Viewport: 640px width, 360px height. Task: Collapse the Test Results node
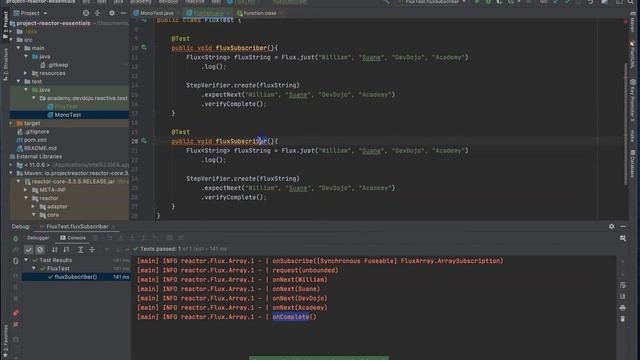click(26, 260)
